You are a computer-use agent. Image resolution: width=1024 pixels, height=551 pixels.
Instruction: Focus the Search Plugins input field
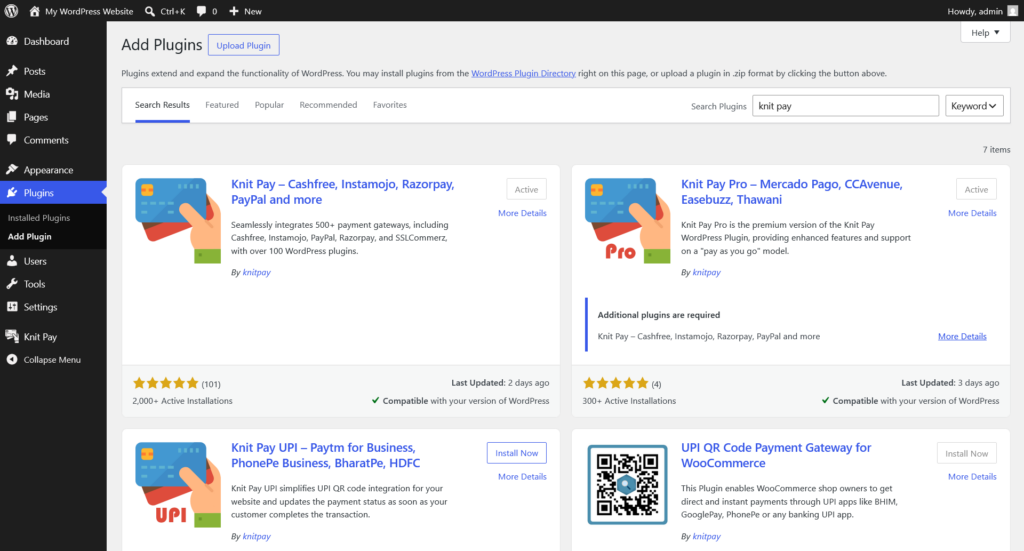coord(845,106)
